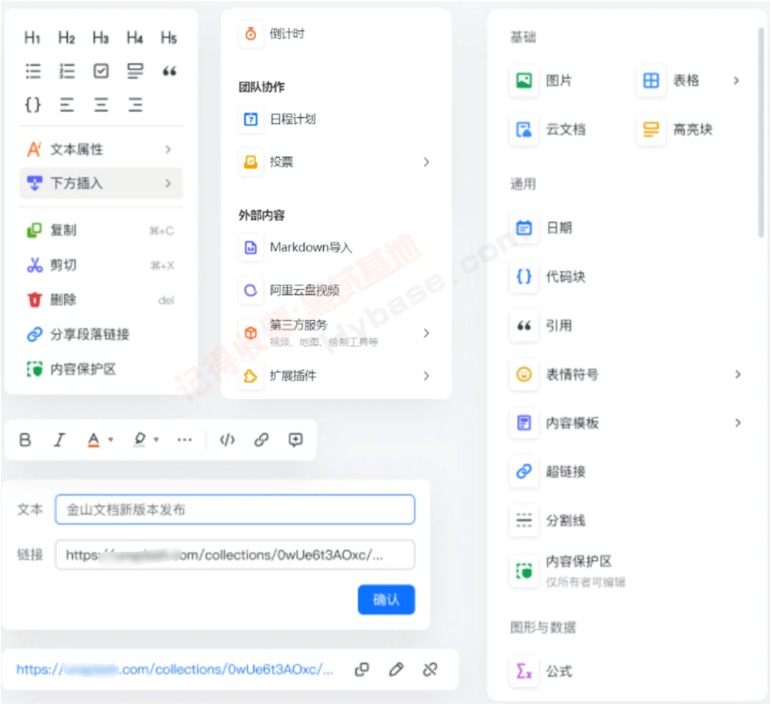Copy link in link preview bar
771x705 pixels.
pyautogui.click(x=362, y=669)
